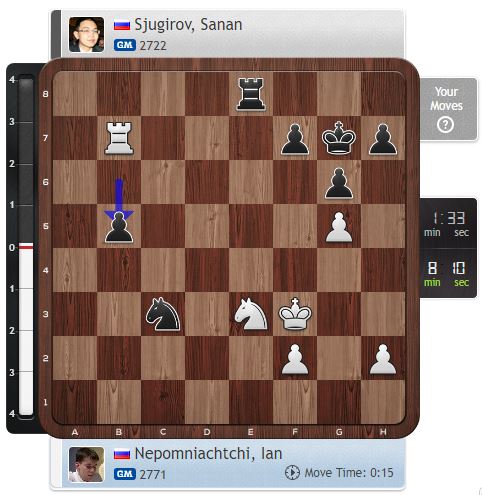Click the black clock showing 1:33
The width and height of the screenshot is (482, 495).
click(x=448, y=223)
